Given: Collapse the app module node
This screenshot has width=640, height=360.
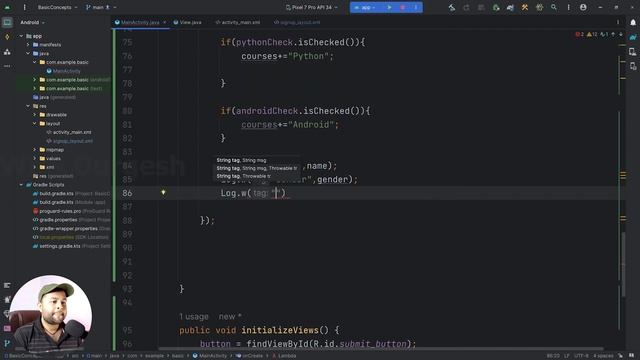Looking at the screenshot, I should click(x=21, y=36).
